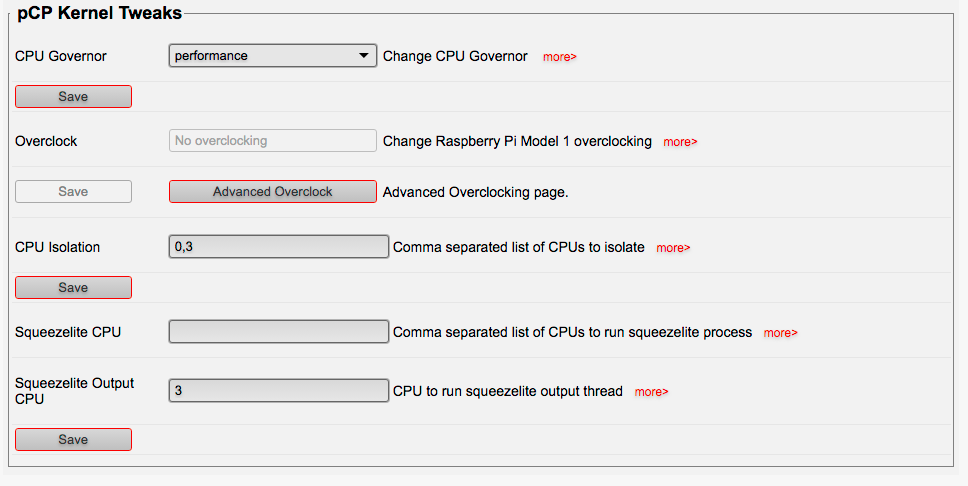Show more about Raspberry Pi Model 1 overclocking
This screenshot has width=968, height=486.
[680, 142]
